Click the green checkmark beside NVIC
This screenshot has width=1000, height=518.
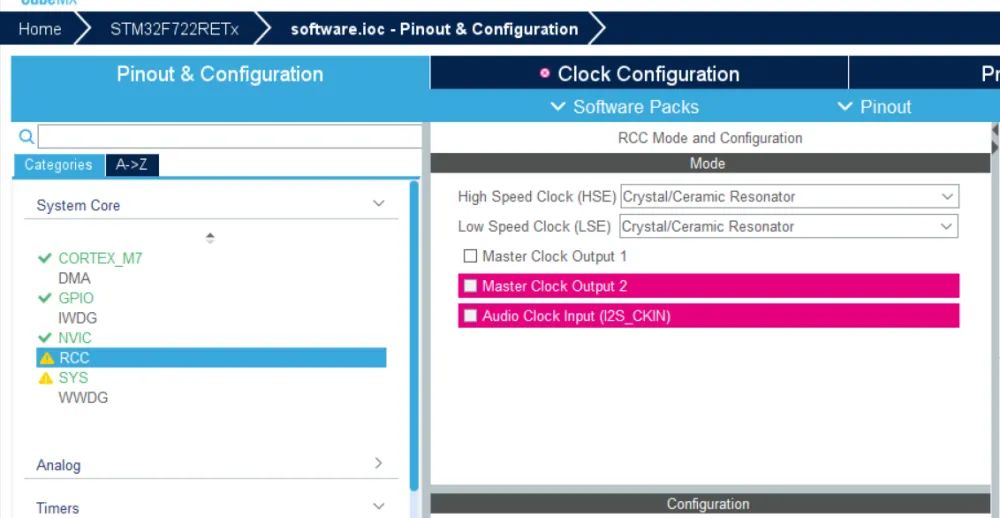pyautogui.click(x=45, y=337)
